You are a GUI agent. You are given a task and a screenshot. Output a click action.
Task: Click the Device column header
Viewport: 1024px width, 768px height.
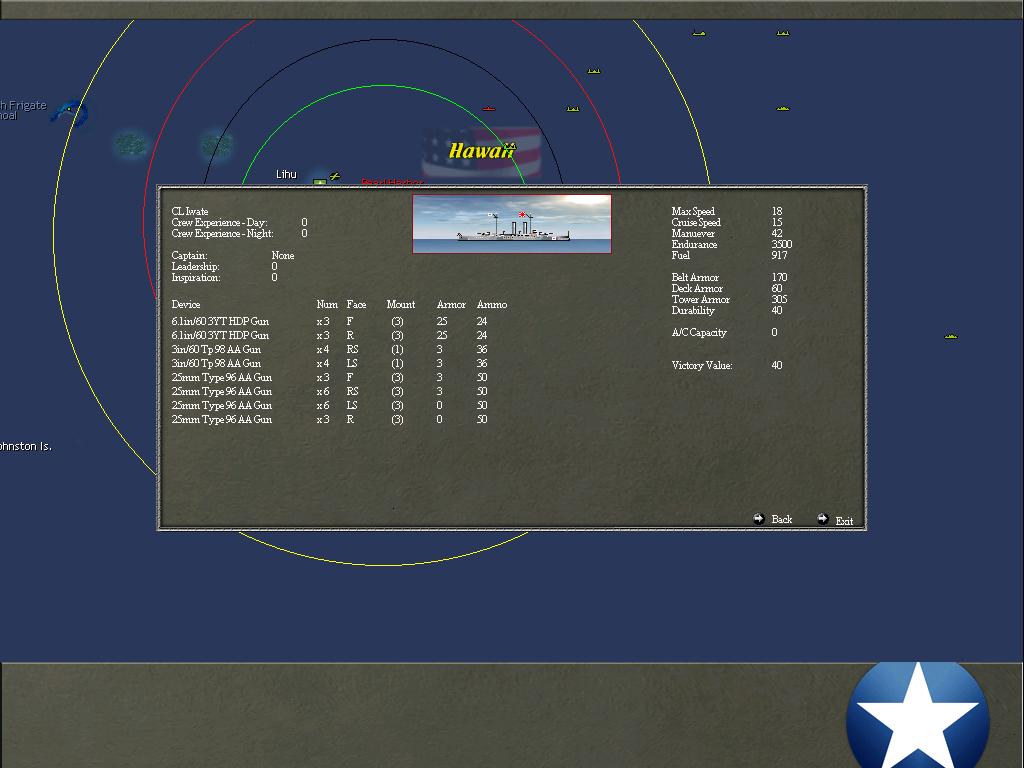coord(186,304)
